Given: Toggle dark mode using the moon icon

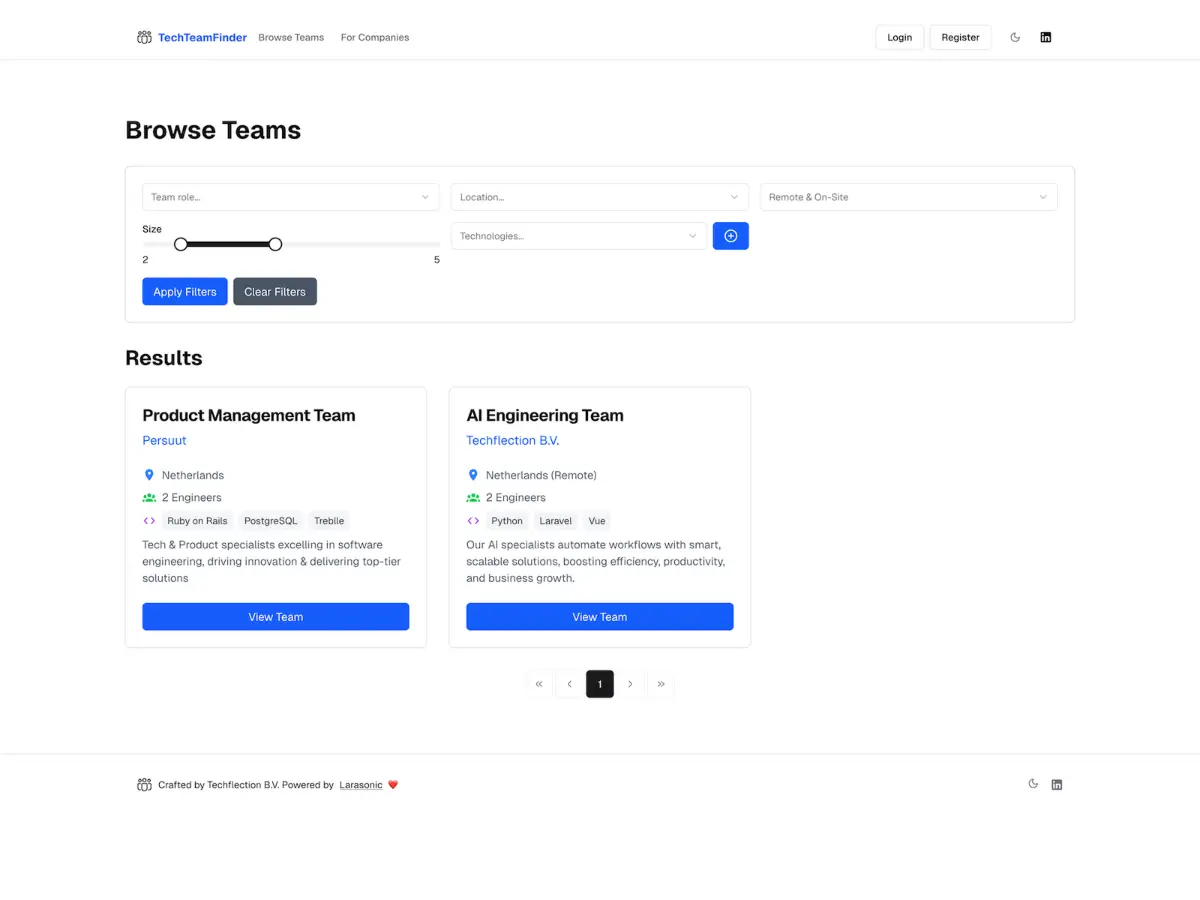Looking at the screenshot, I should 1015,37.
